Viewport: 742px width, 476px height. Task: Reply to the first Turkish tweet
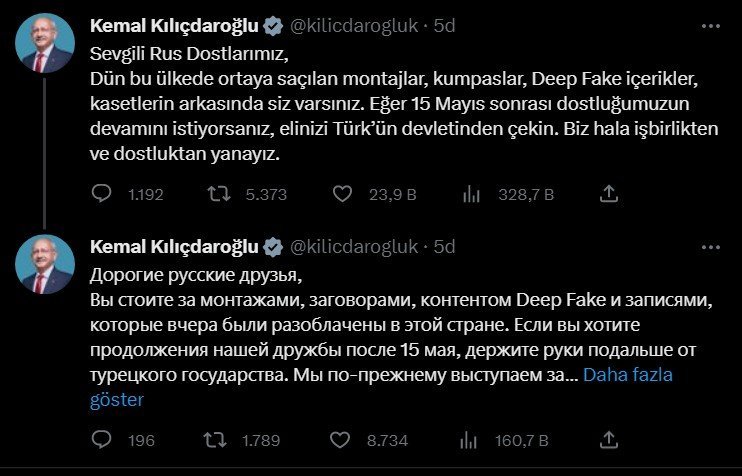[102, 195]
